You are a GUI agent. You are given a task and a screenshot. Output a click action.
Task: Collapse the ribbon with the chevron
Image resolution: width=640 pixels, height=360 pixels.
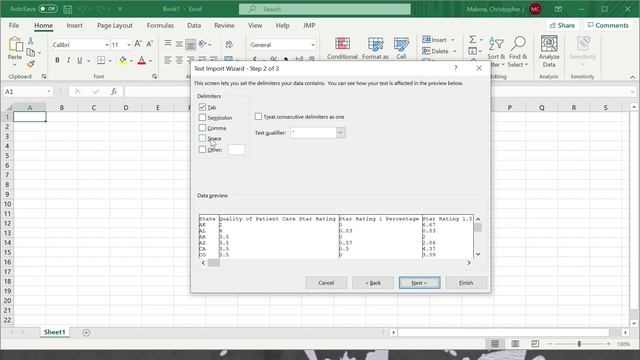point(632,77)
